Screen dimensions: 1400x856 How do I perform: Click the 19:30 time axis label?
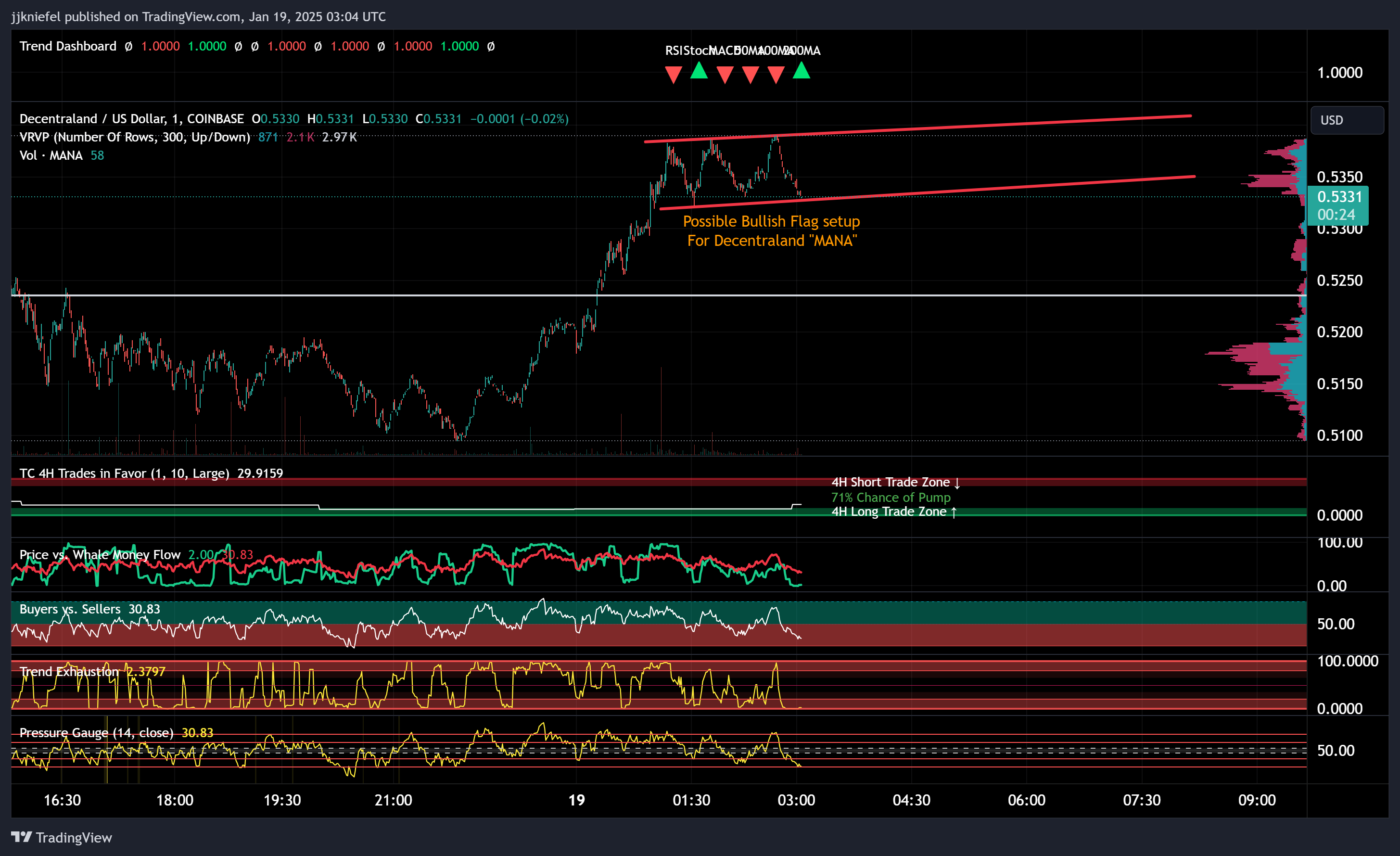coord(282,800)
